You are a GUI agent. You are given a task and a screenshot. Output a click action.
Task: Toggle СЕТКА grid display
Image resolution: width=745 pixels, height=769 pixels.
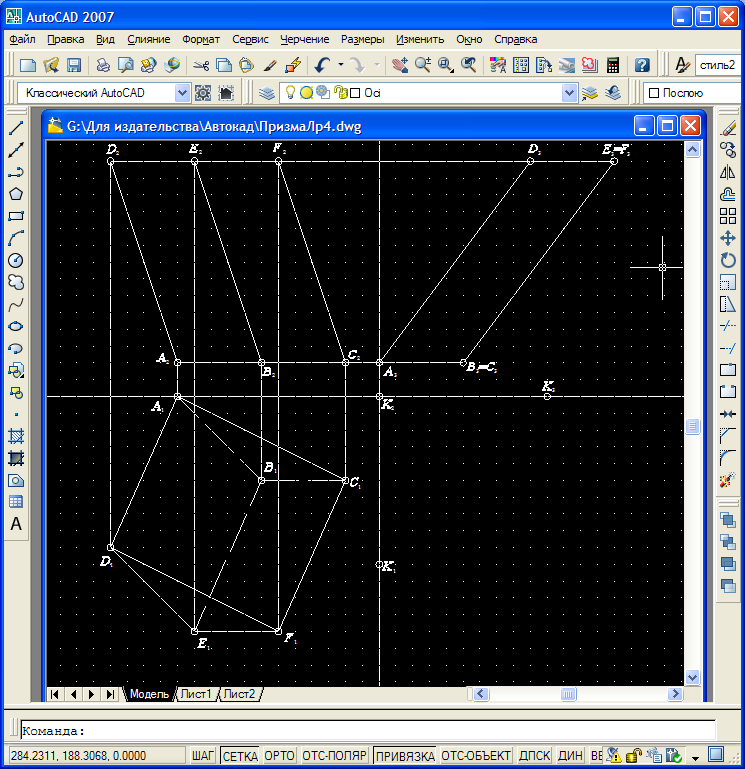240,755
